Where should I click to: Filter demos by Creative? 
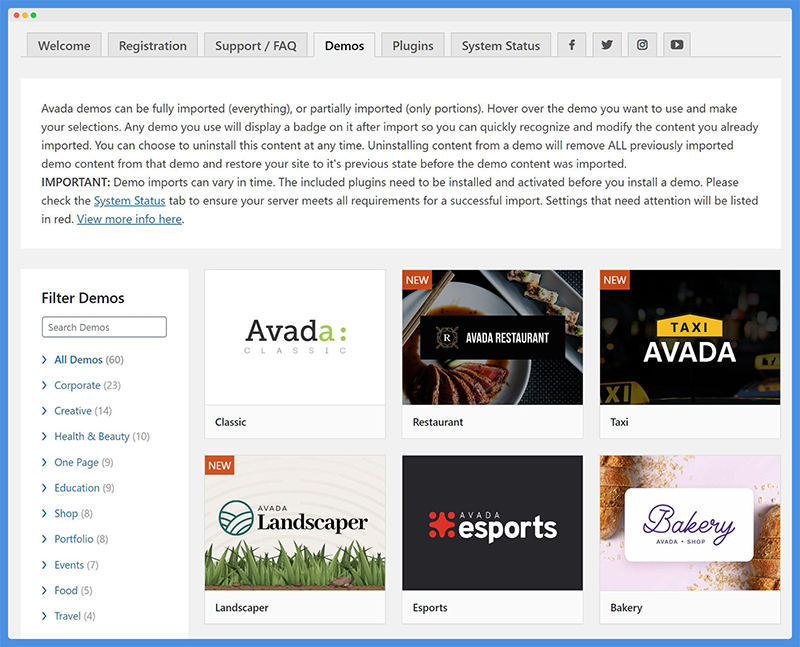pos(83,411)
